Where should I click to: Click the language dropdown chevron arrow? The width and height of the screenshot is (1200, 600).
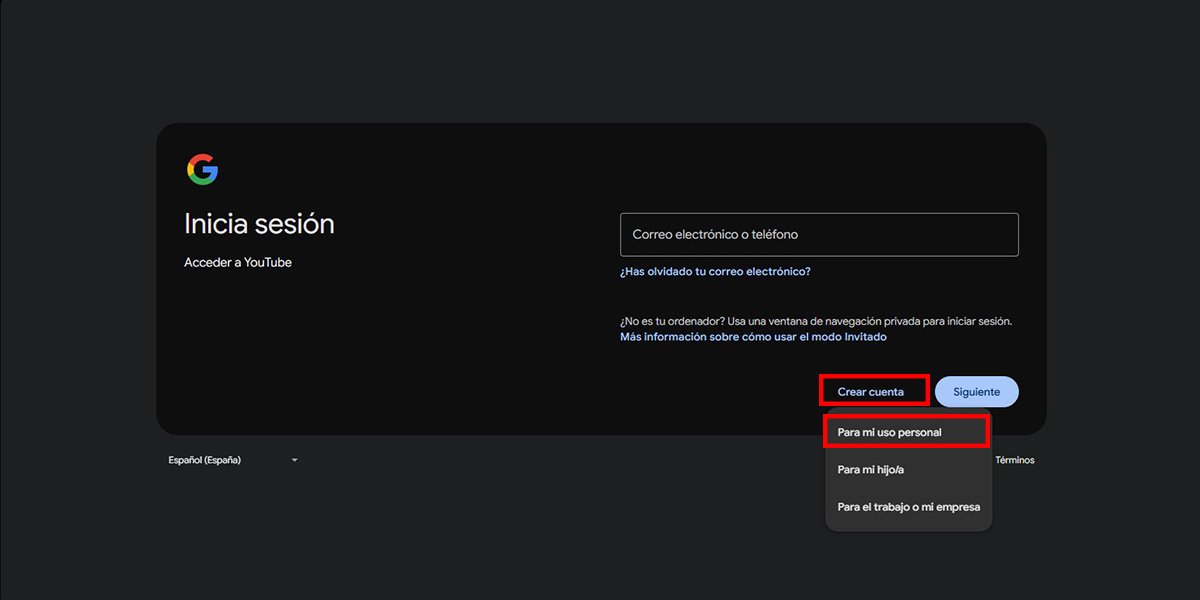click(293, 459)
